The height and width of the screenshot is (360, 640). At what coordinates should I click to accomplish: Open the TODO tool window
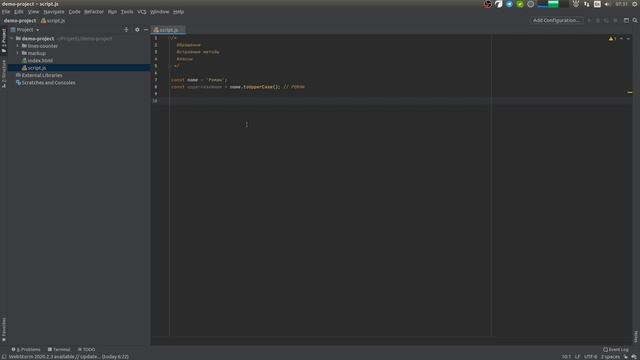86,349
